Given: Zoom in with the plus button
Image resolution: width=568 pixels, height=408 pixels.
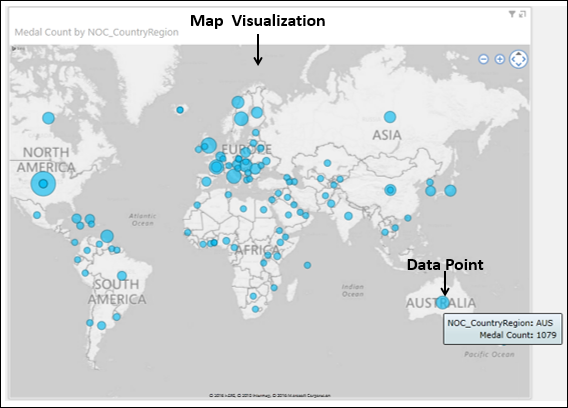Looking at the screenshot, I should (500, 59).
